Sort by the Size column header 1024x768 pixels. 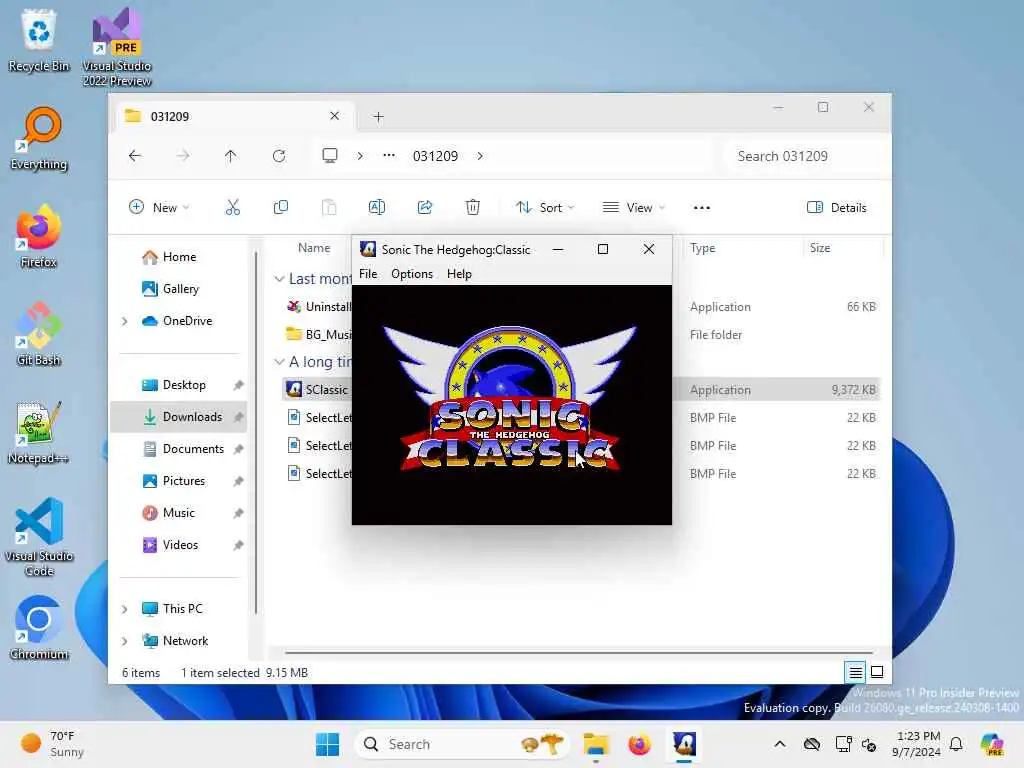point(820,248)
